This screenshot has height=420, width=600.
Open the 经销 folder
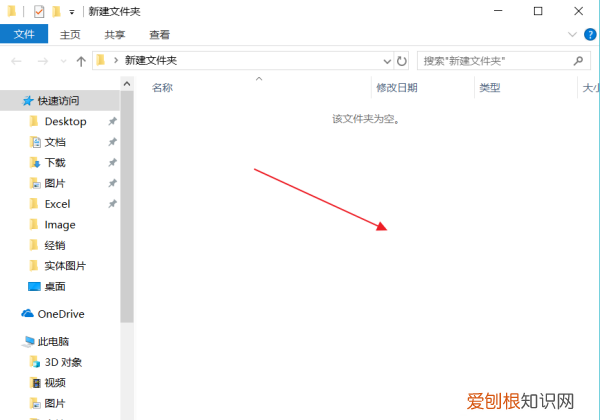[x=55, y=245]
